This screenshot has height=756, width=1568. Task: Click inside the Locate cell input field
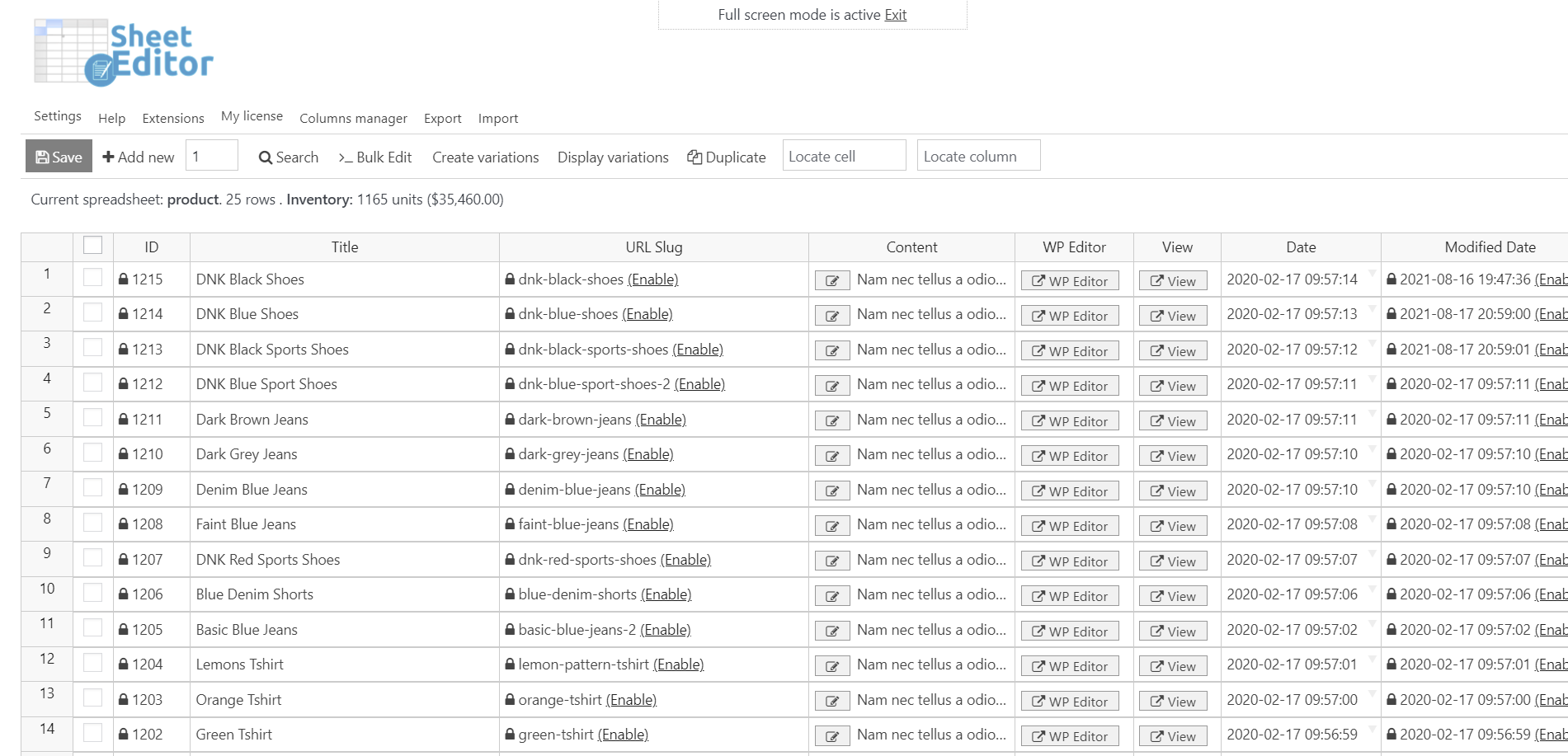click(x=844, y=155)
